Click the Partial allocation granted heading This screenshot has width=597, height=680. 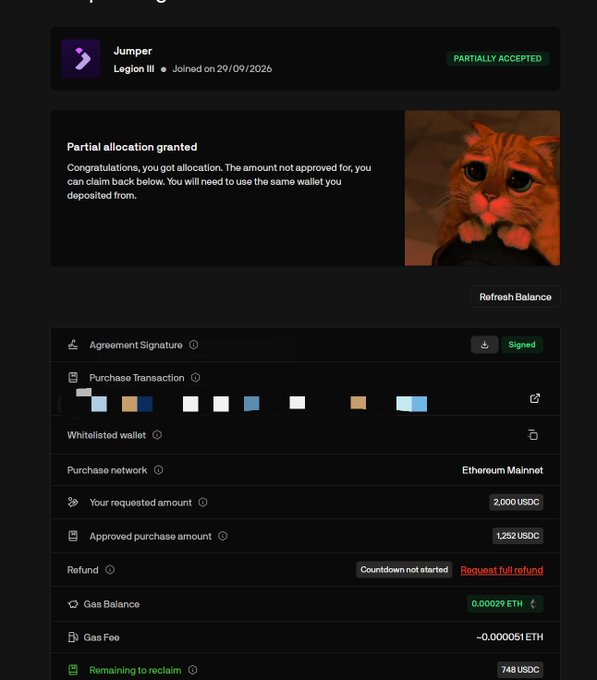point(132,147)
